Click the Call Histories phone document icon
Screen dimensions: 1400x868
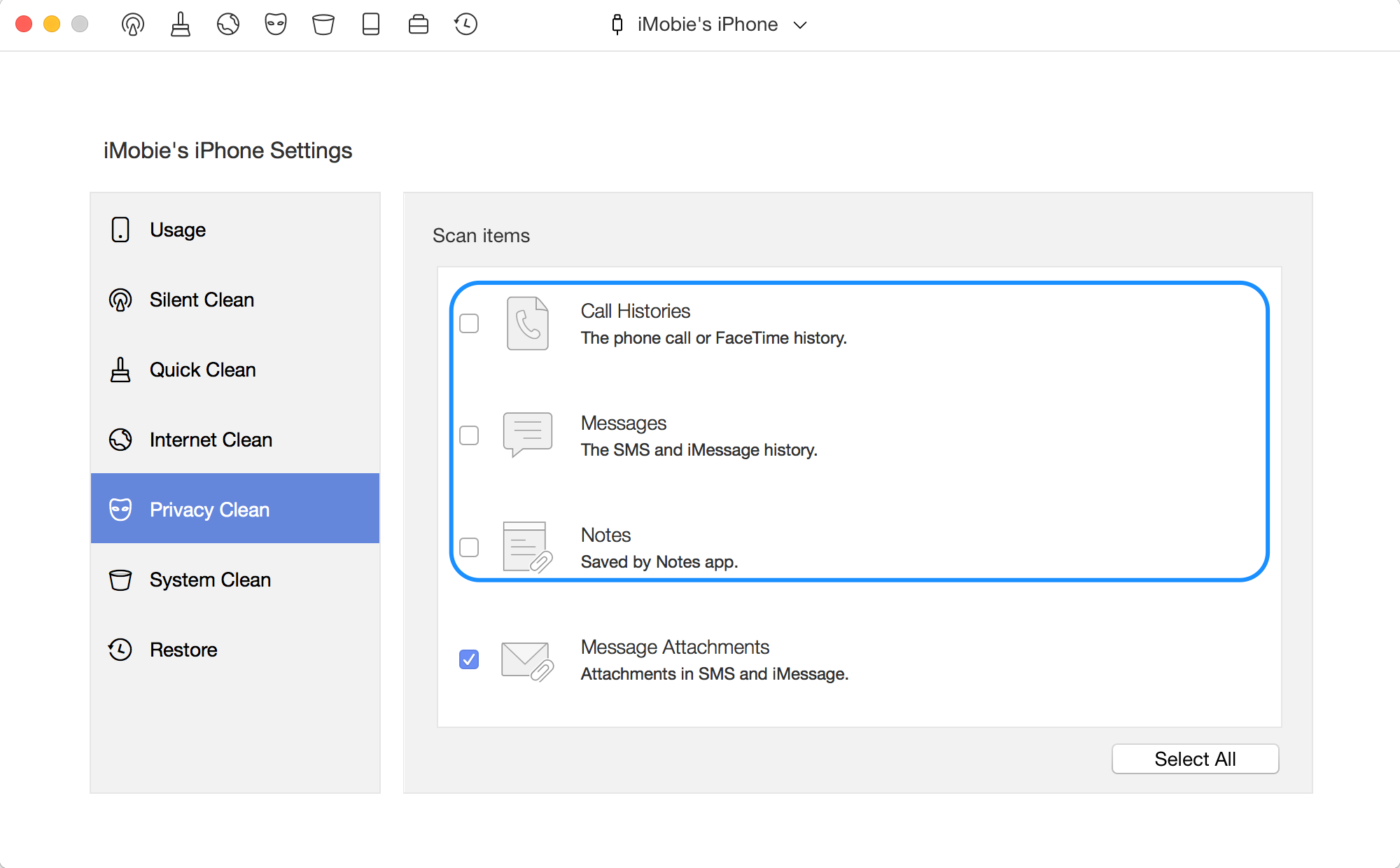coord(528,323)
